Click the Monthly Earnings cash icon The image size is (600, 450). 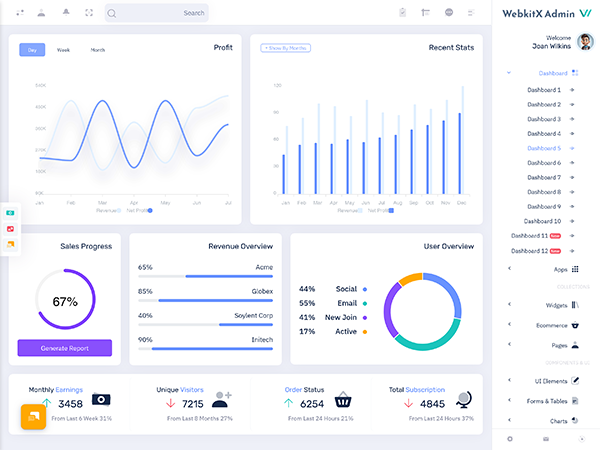point(101,402)
